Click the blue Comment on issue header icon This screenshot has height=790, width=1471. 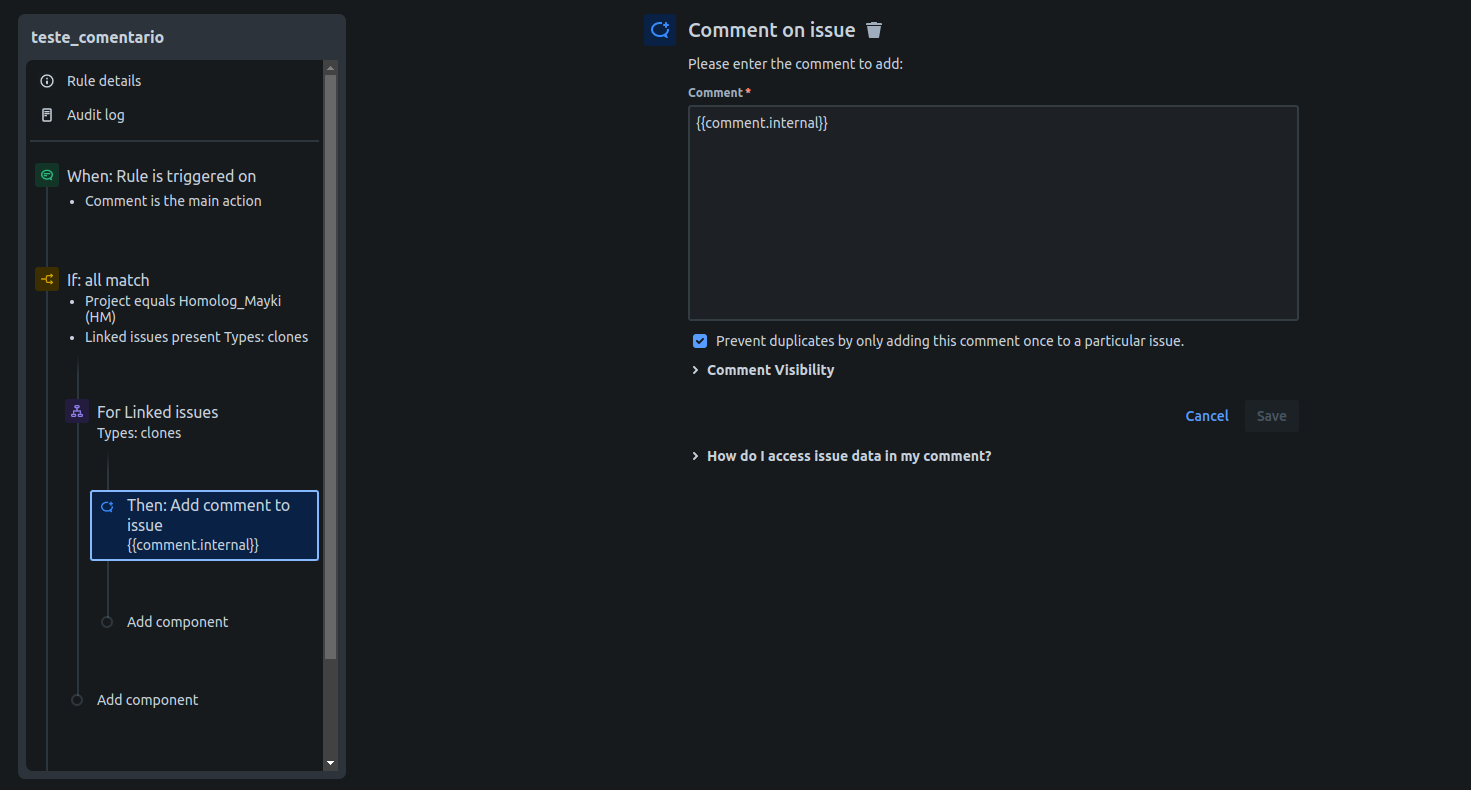coord(660,30)
